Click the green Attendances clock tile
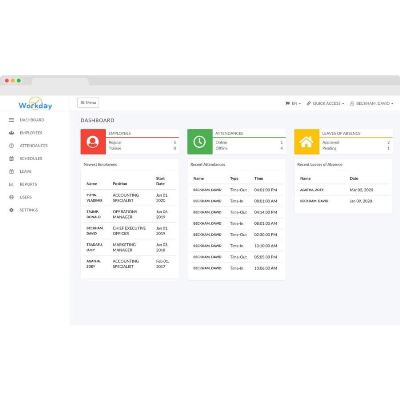 (x=200, y=142)
